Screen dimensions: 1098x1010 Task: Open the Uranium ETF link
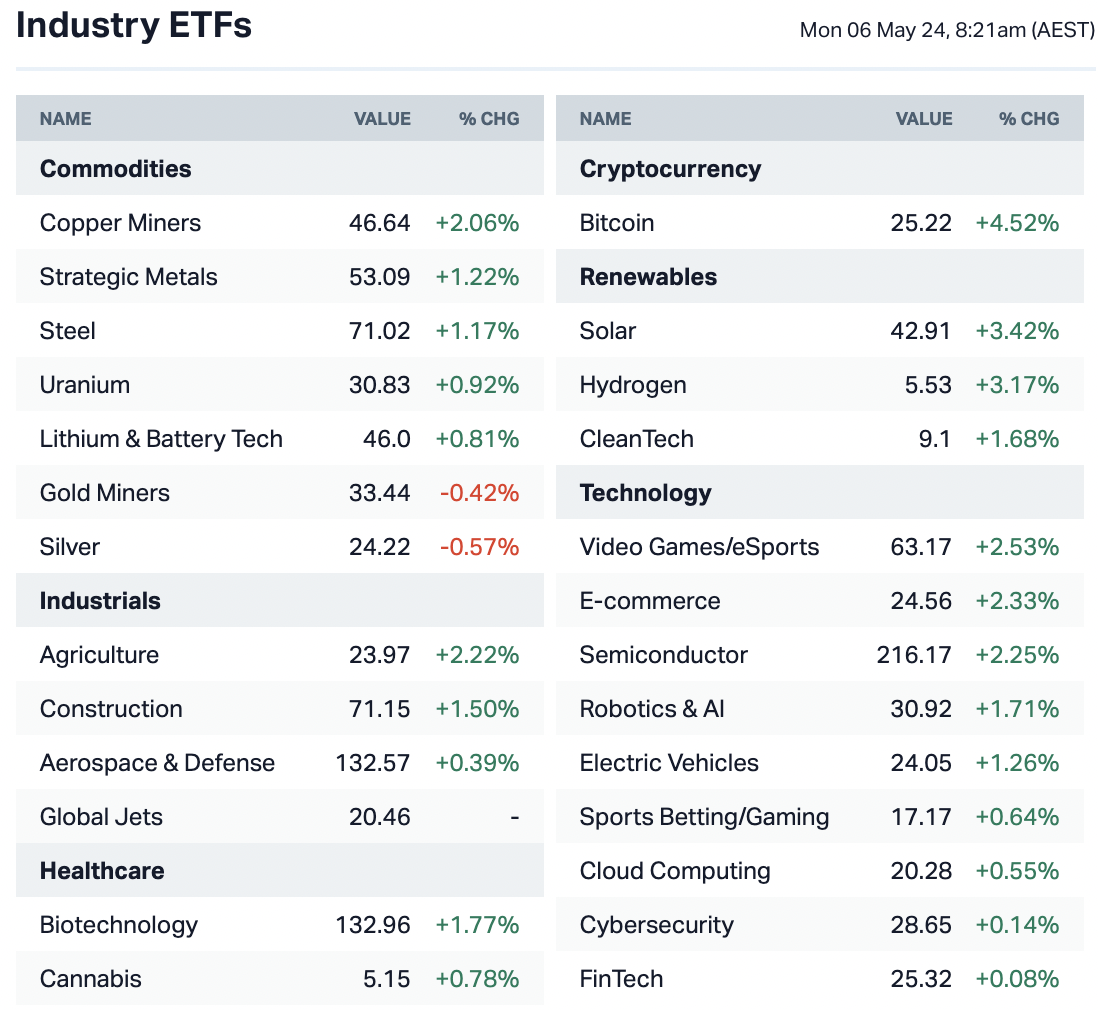tap(85, 385)
